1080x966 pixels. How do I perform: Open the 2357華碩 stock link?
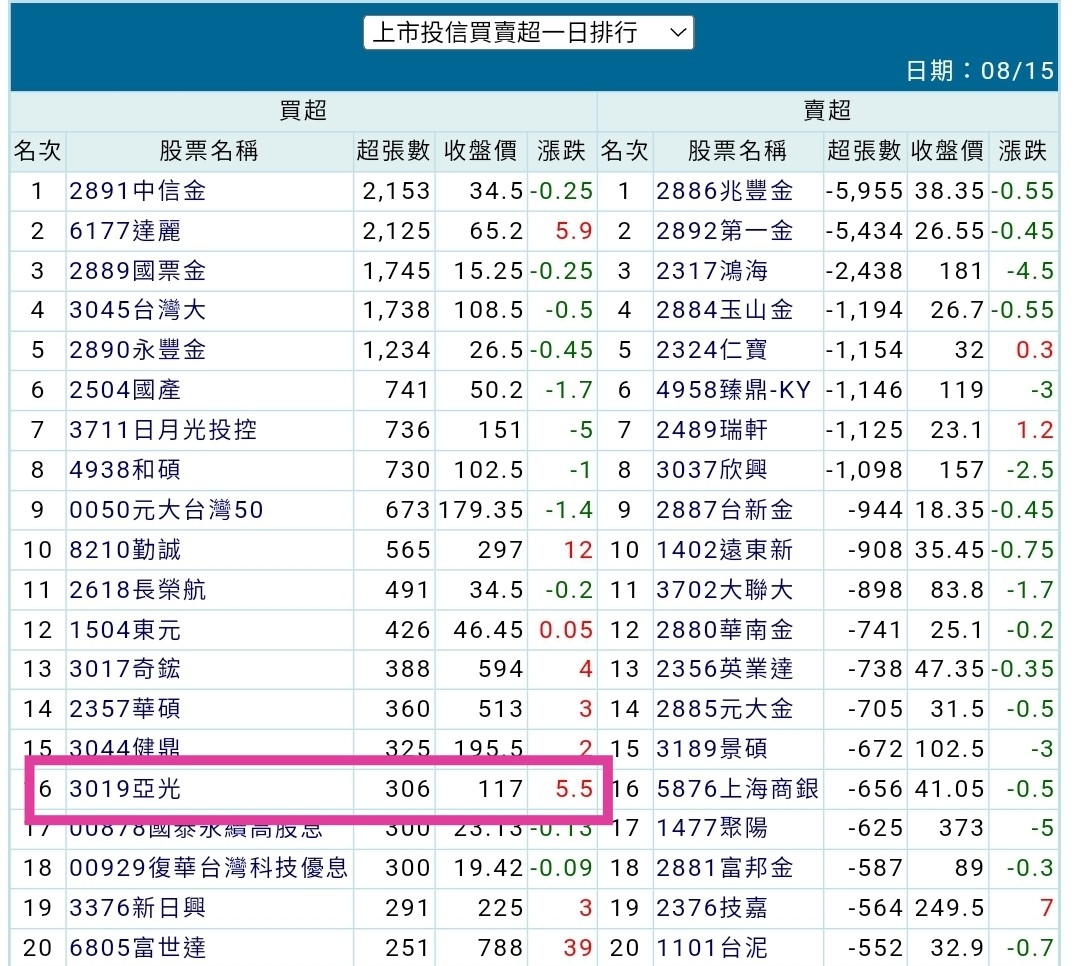tap(125, 709)
